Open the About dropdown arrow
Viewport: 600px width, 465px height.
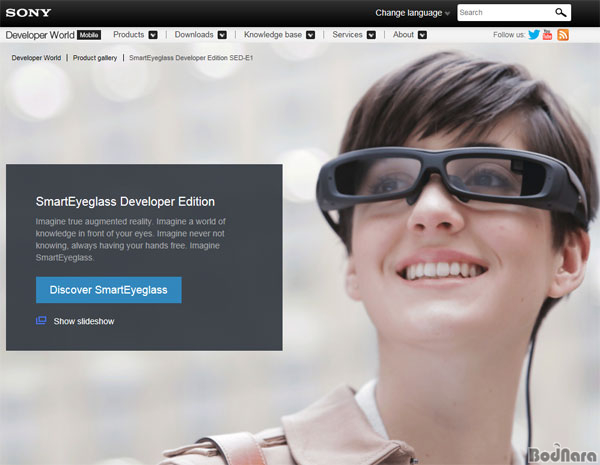point(422,35)
